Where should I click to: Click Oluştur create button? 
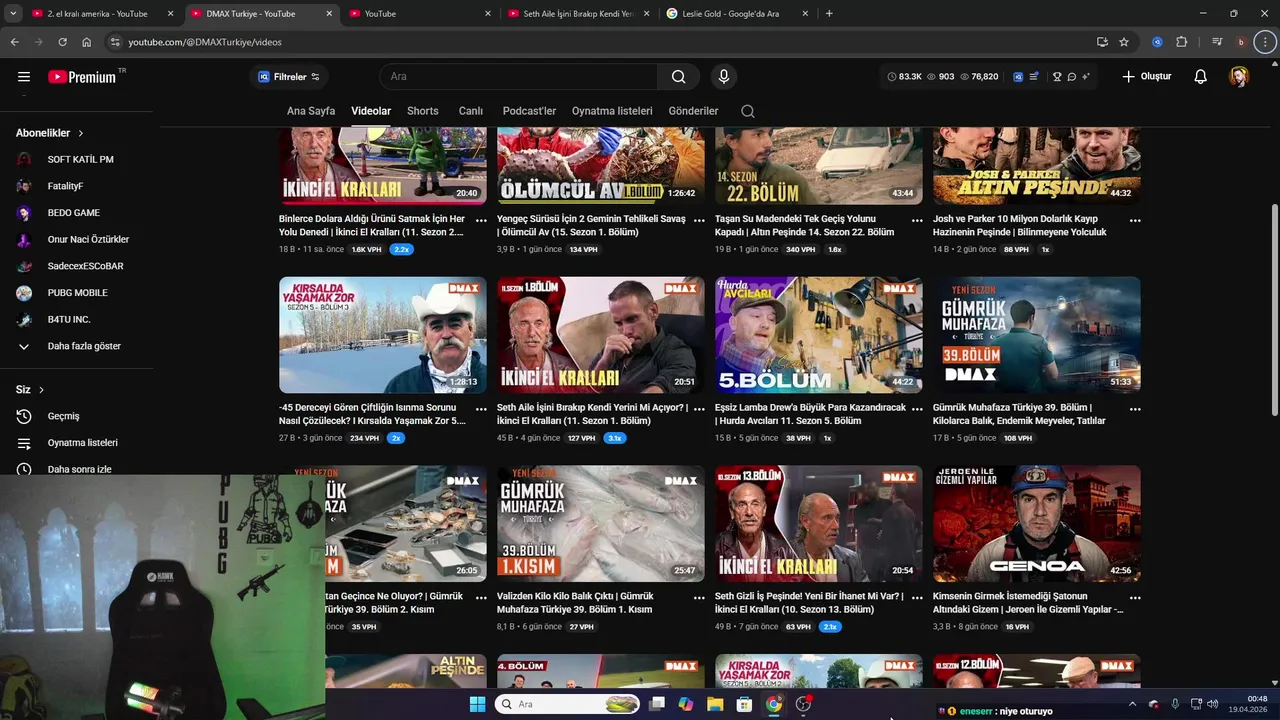(x=1146, y=77)
